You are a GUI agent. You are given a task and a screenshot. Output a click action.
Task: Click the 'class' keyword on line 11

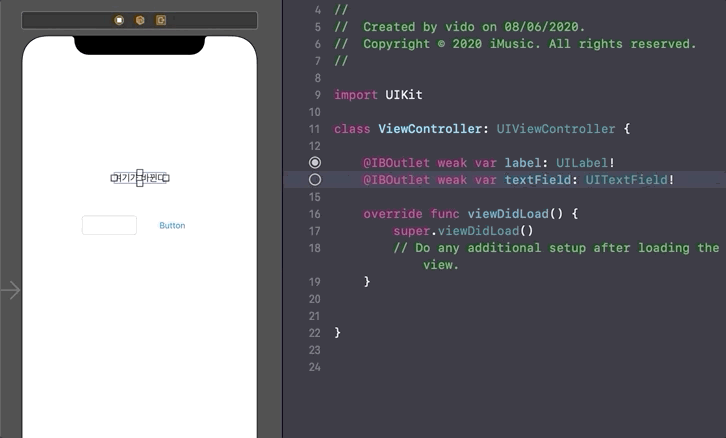352,129
